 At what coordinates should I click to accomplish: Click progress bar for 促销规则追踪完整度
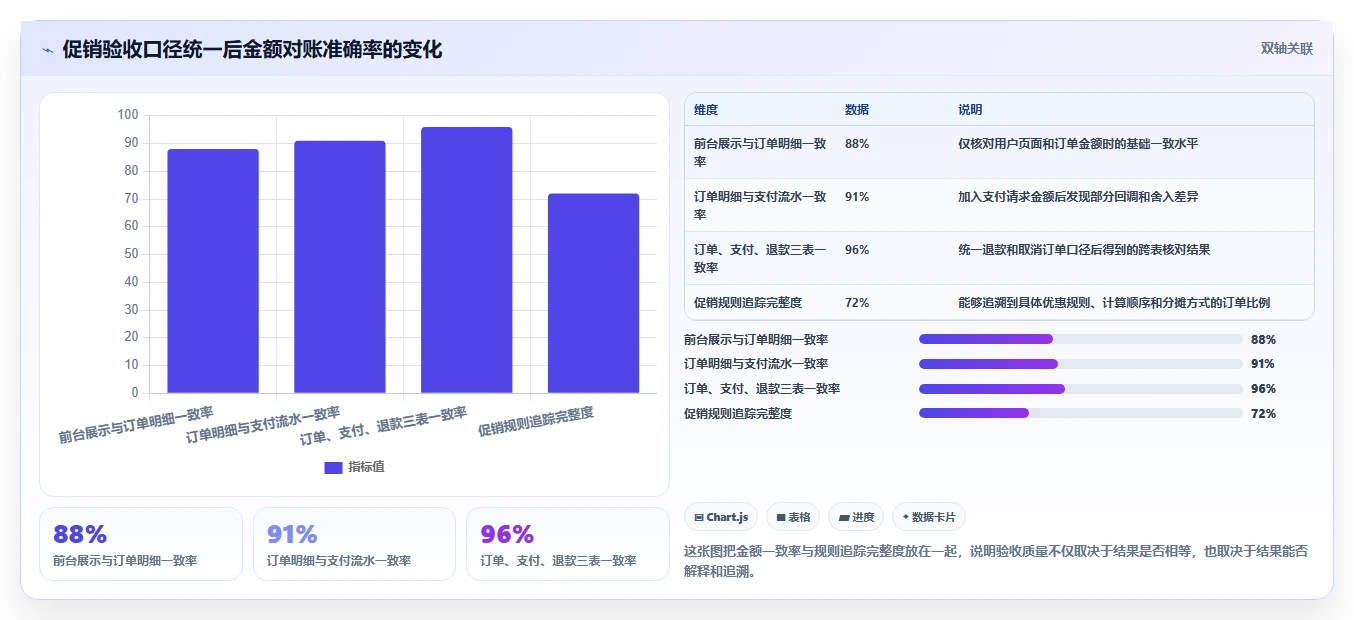[x=1080, y=413]
